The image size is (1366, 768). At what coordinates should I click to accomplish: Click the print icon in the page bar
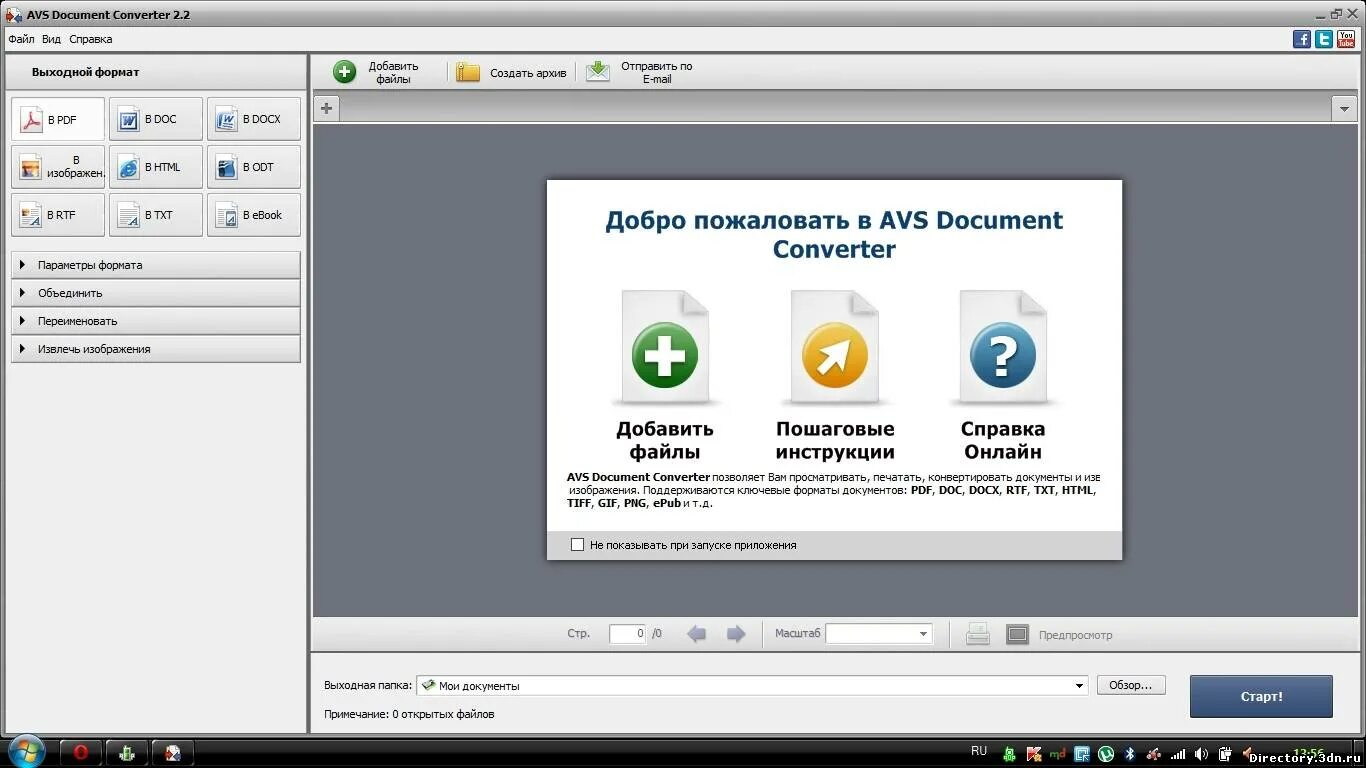pos(978,634)
